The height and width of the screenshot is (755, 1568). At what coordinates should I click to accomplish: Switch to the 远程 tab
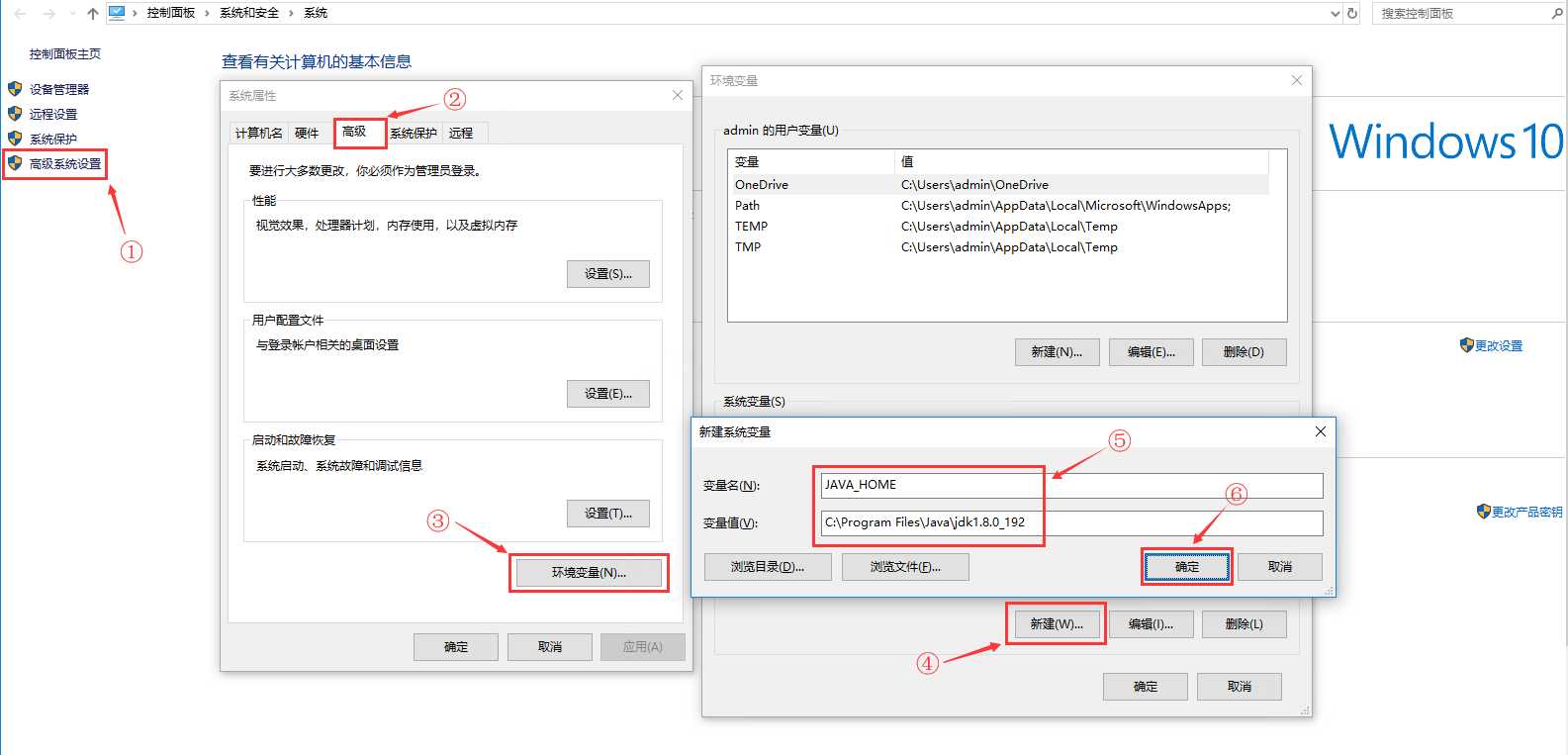(461, 133)
